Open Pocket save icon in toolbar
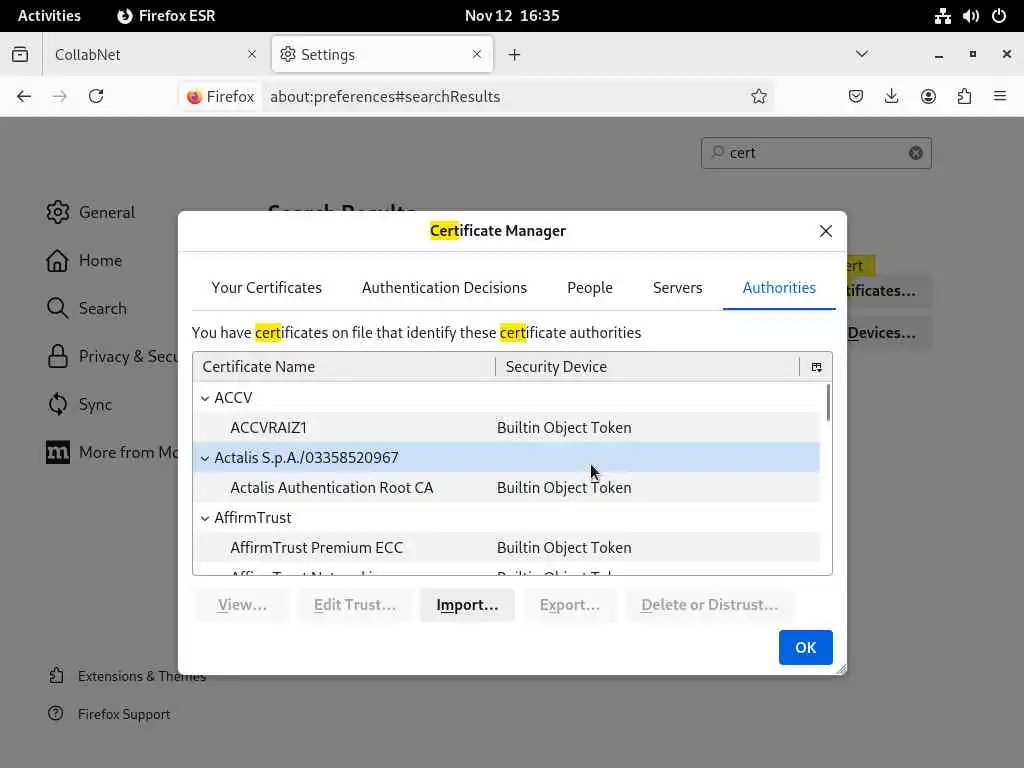Viewport: 1024px width, 768px height. click(x=856, y=97)
